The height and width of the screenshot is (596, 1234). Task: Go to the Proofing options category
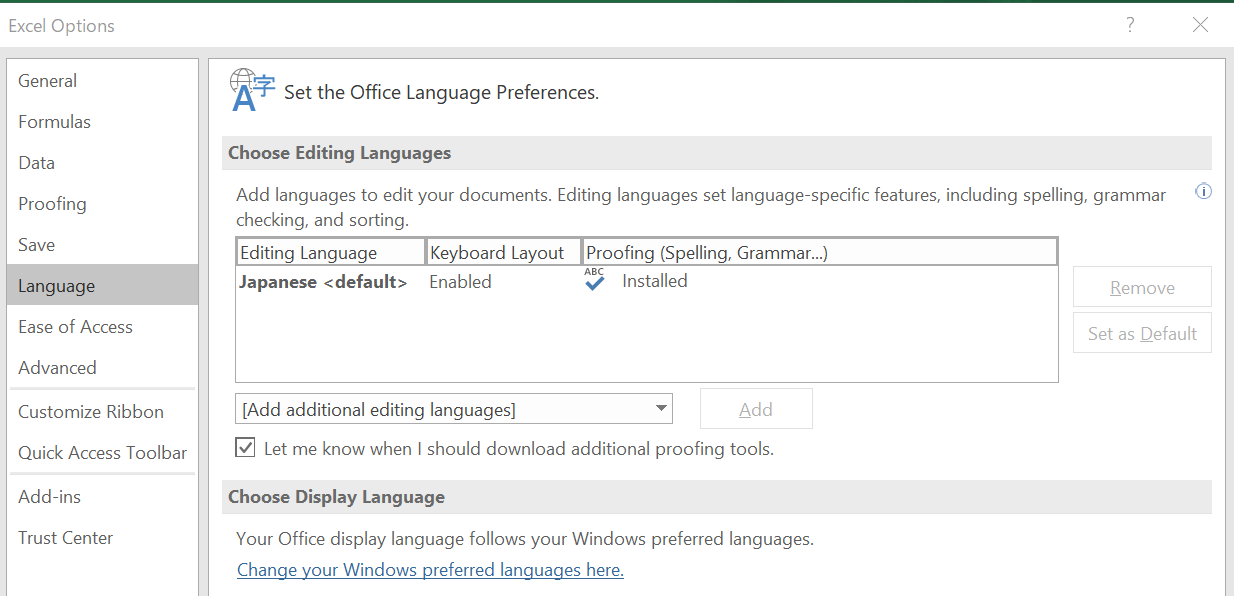pyautogui.click(x=53, y=204)
